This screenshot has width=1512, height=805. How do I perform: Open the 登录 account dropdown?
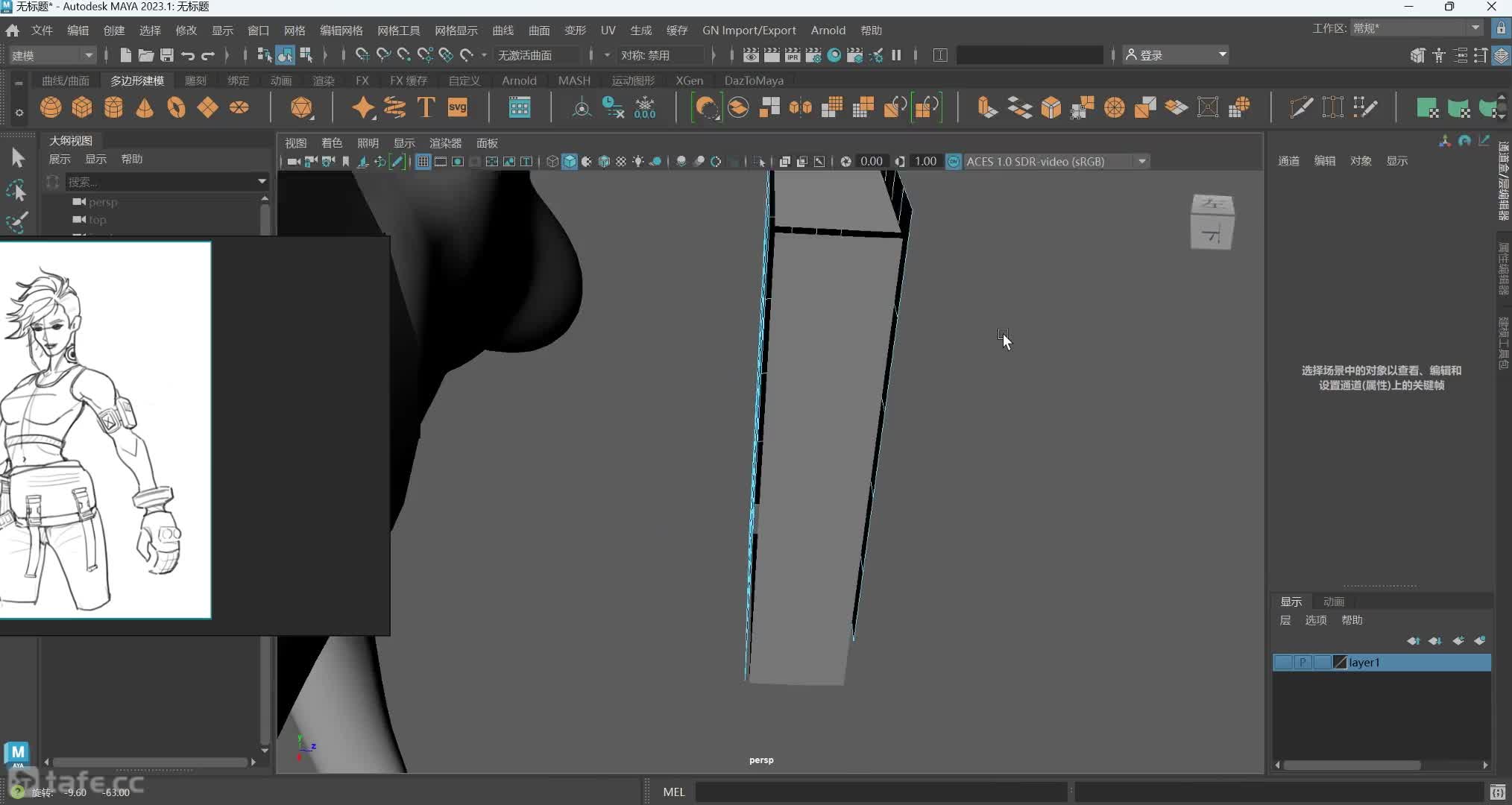click(x=1175, y=55)
